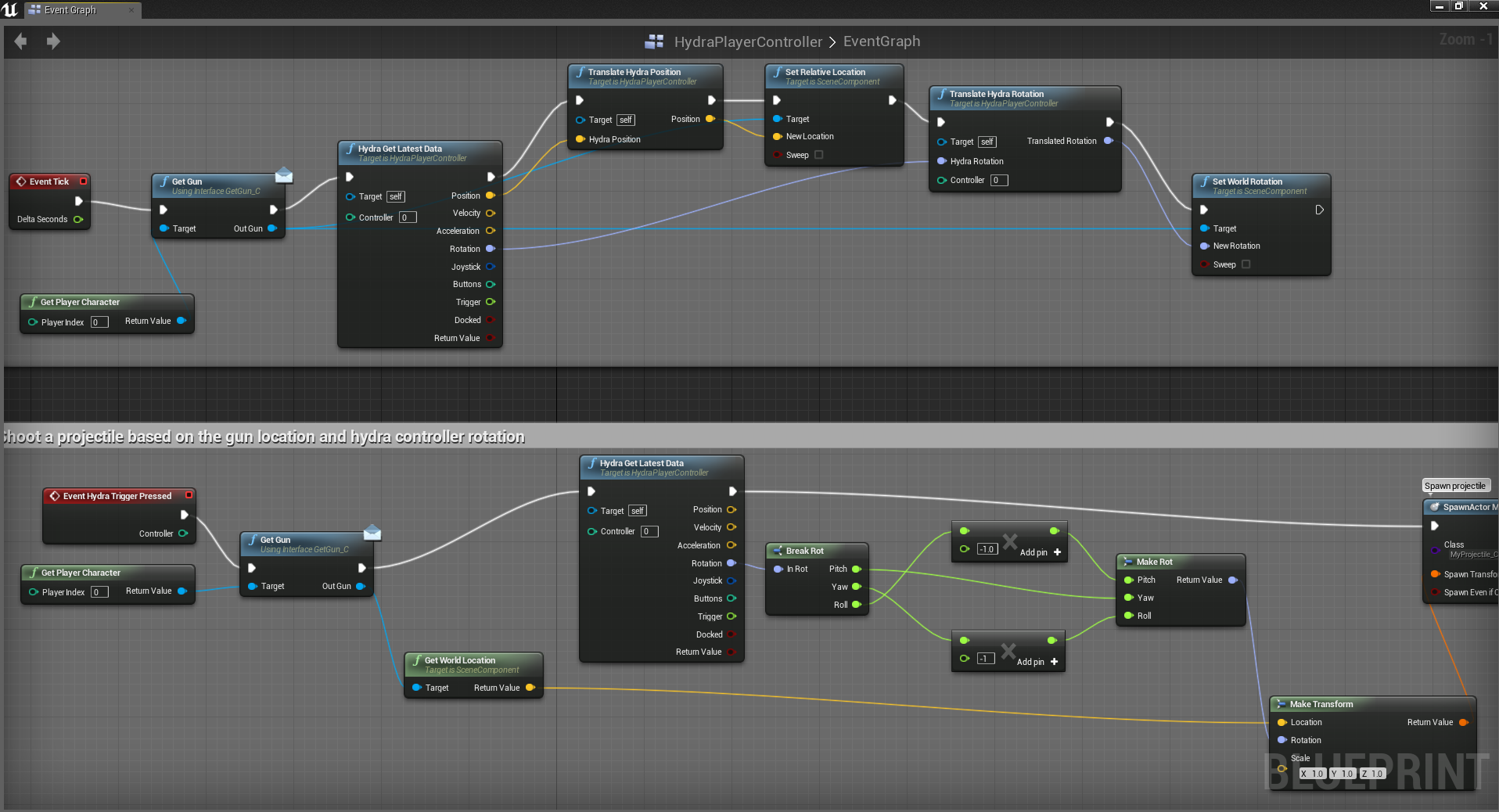This screenshot has height=812, width=1499.
Task: Click the Joystick pin on the top Hydra Get Latest Data node
Action: click(x=491, y=267)
